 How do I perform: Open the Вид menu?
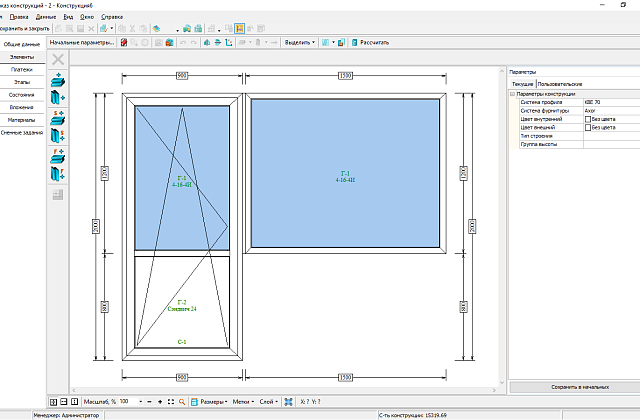(68, 17)
